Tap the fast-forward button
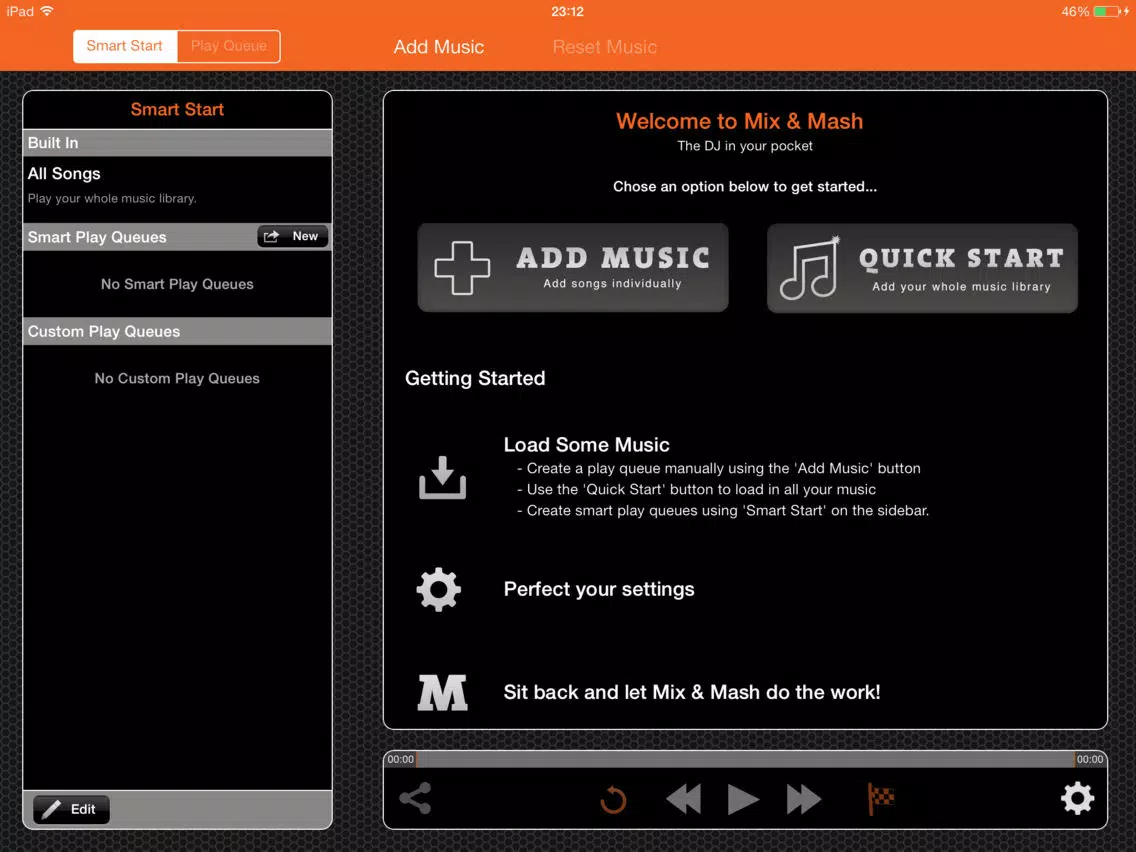 pyautogui.click(x=803, y=799)
